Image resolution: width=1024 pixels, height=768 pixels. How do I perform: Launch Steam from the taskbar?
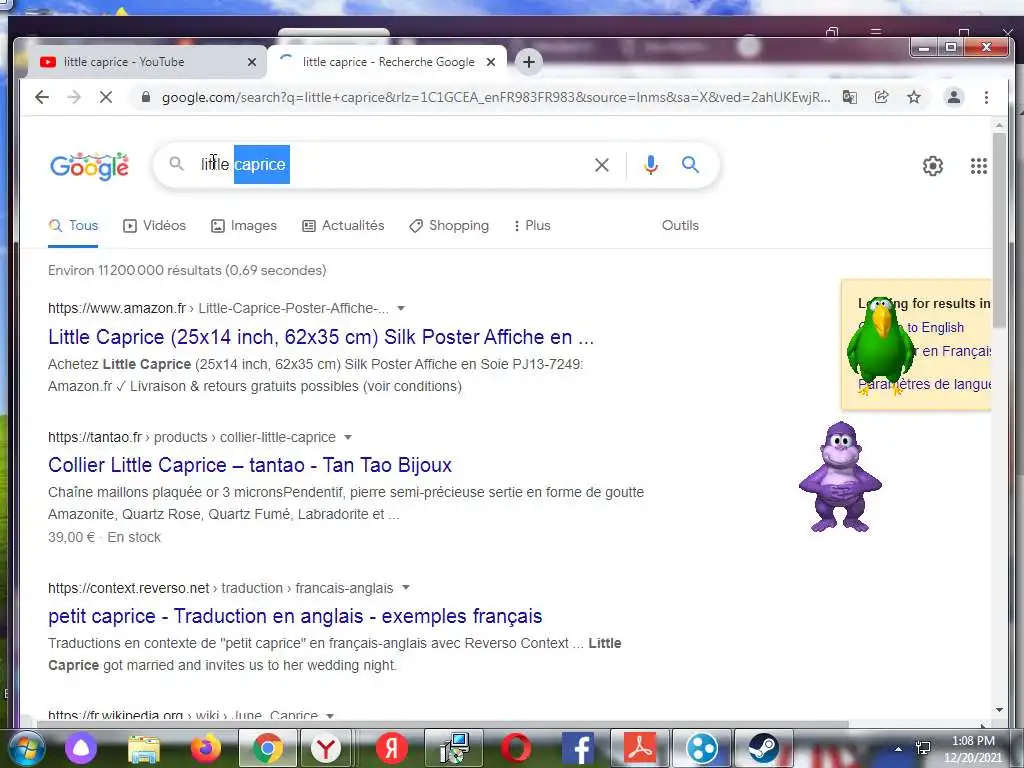(x=763, y=748)
